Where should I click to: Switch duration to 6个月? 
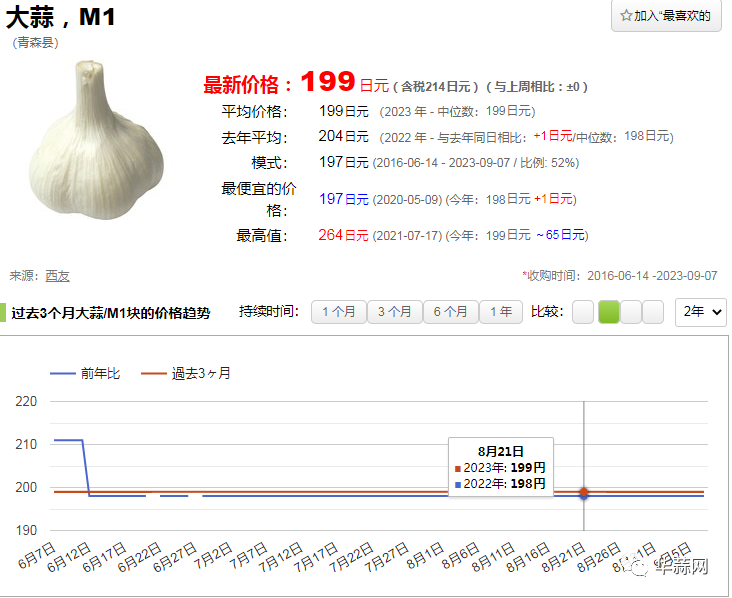[x=450, y=312]
